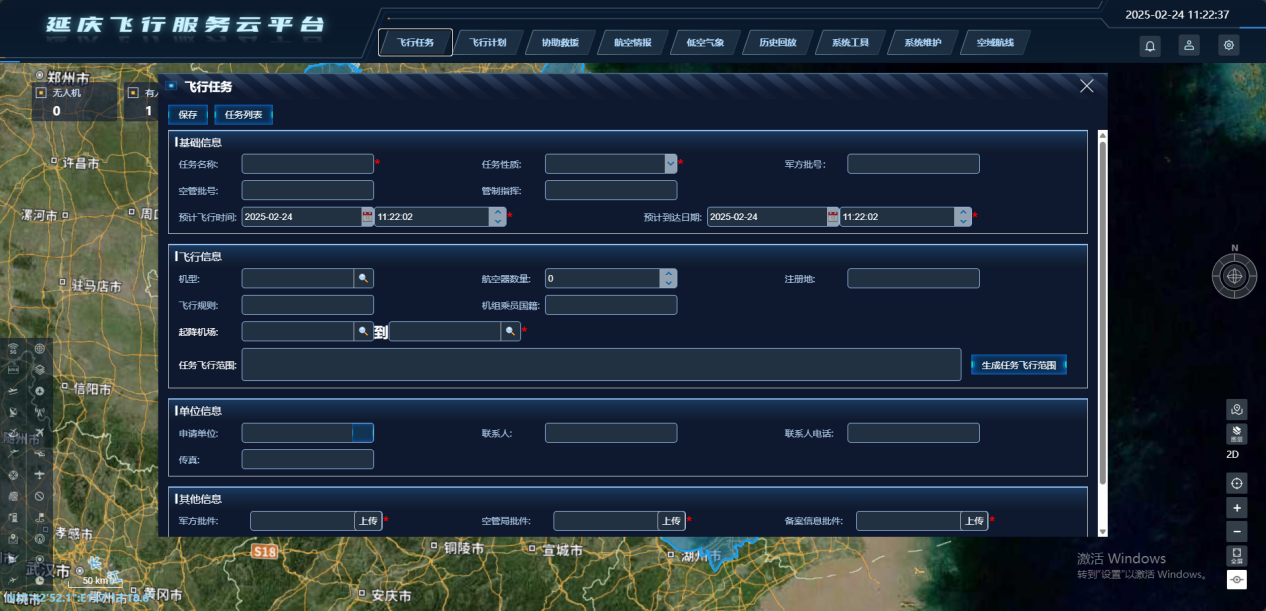Zoom in the map with plus icon
The image size is (1266, 611).
point(1237,508)
